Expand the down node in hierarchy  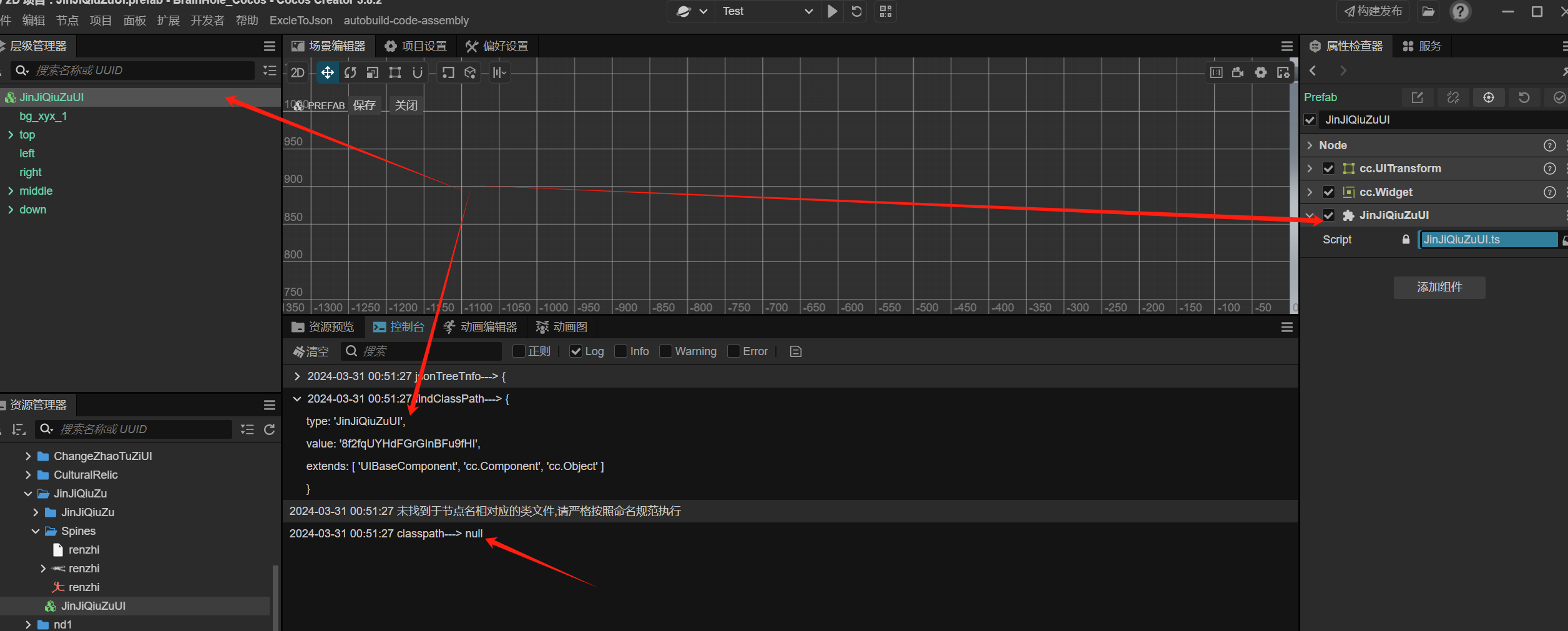(x=11, y=210)
